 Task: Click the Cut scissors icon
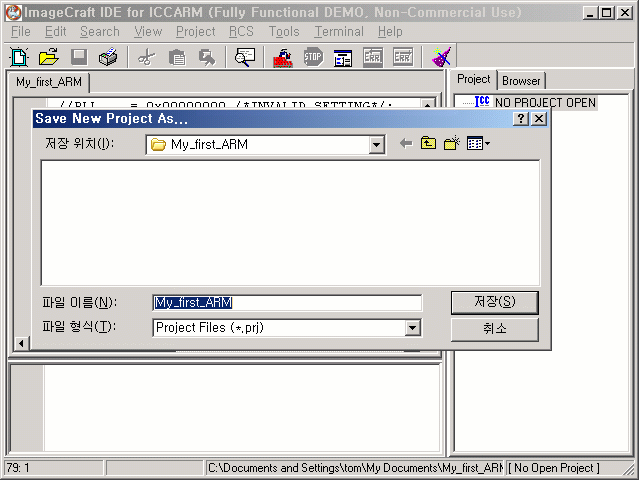(147, 57)
